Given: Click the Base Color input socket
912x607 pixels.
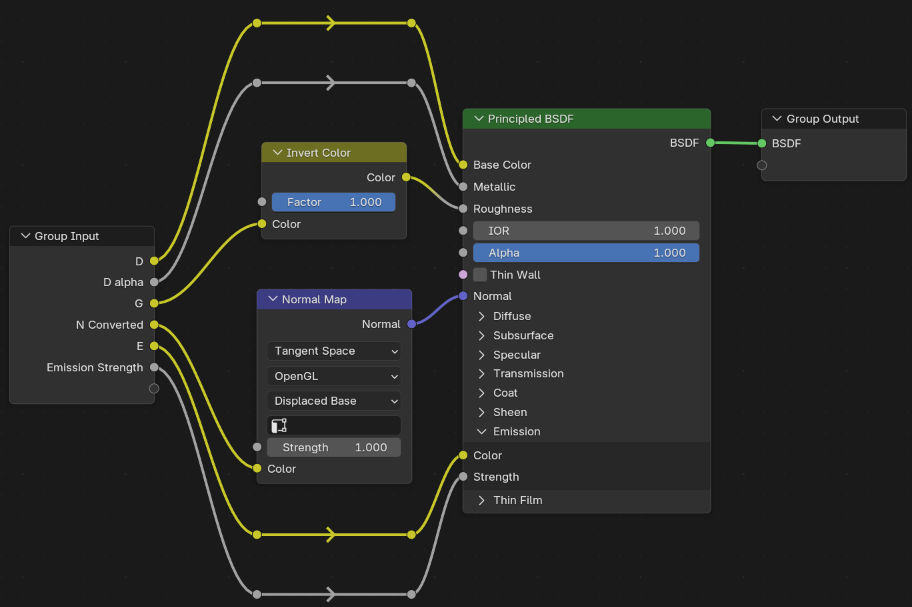Looking at the screenshot, I should [x=463, y=165].
